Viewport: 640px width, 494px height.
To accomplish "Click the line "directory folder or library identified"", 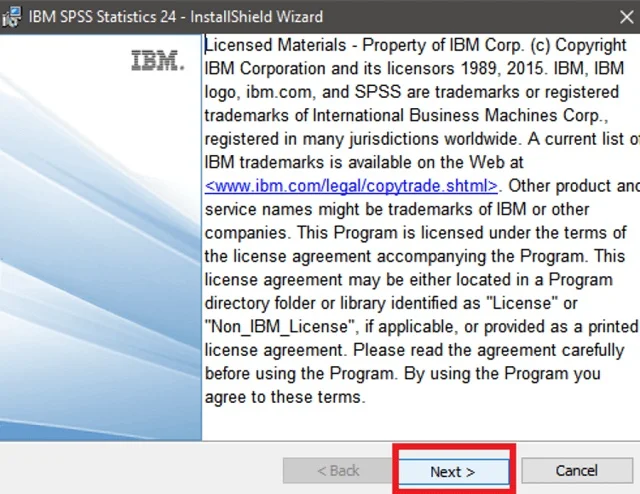I will (x=391, y=303).
